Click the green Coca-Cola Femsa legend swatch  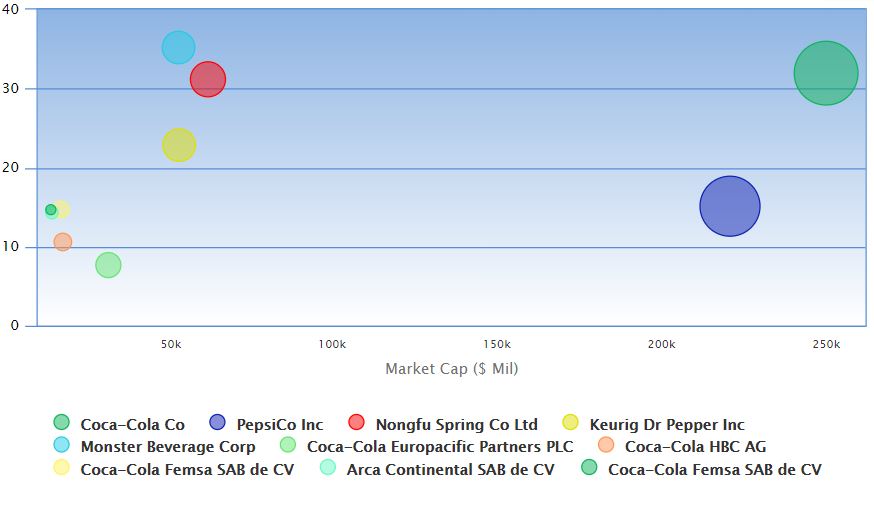click(589, 468)
